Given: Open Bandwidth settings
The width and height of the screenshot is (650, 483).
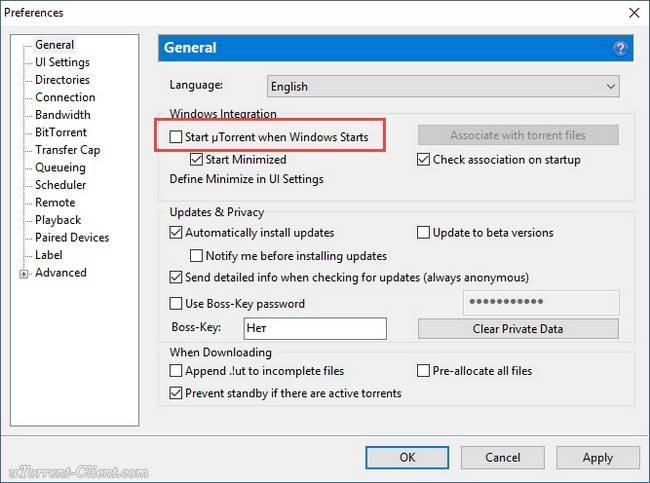Looking at the screenshot, I should [63, 114].
